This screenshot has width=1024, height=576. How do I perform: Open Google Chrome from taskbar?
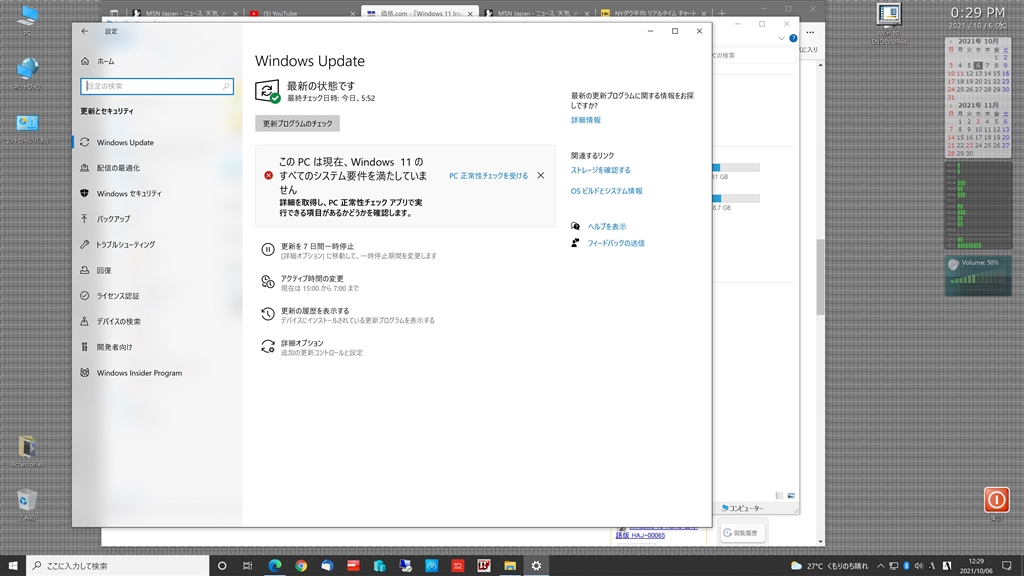click(301, 566)
